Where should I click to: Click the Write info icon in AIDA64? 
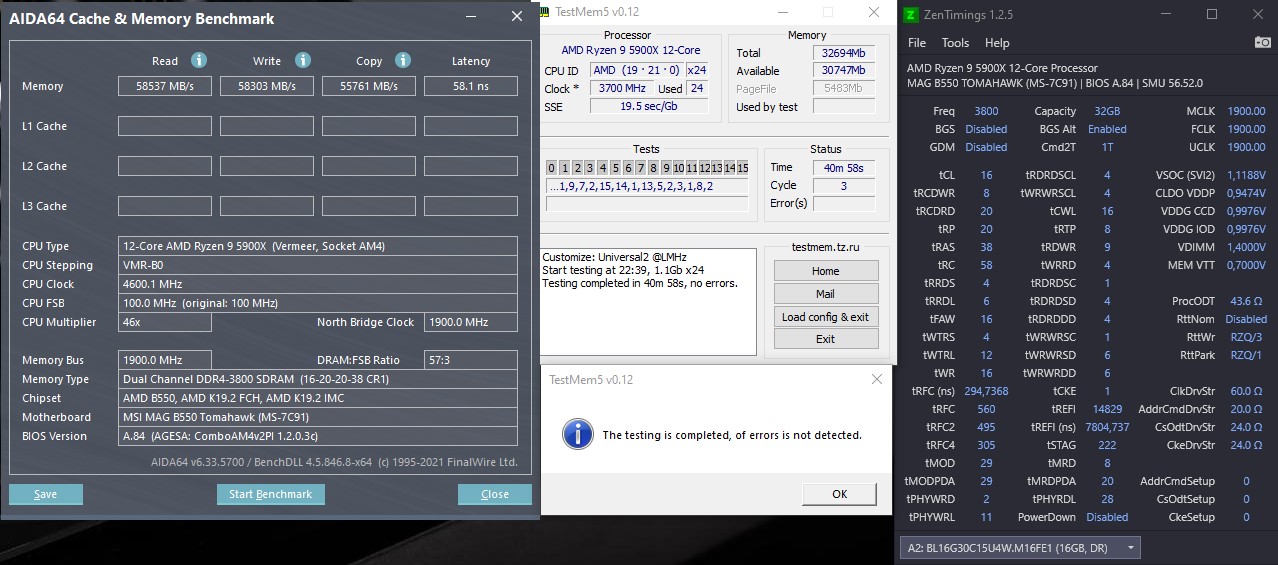coord(303,60)
